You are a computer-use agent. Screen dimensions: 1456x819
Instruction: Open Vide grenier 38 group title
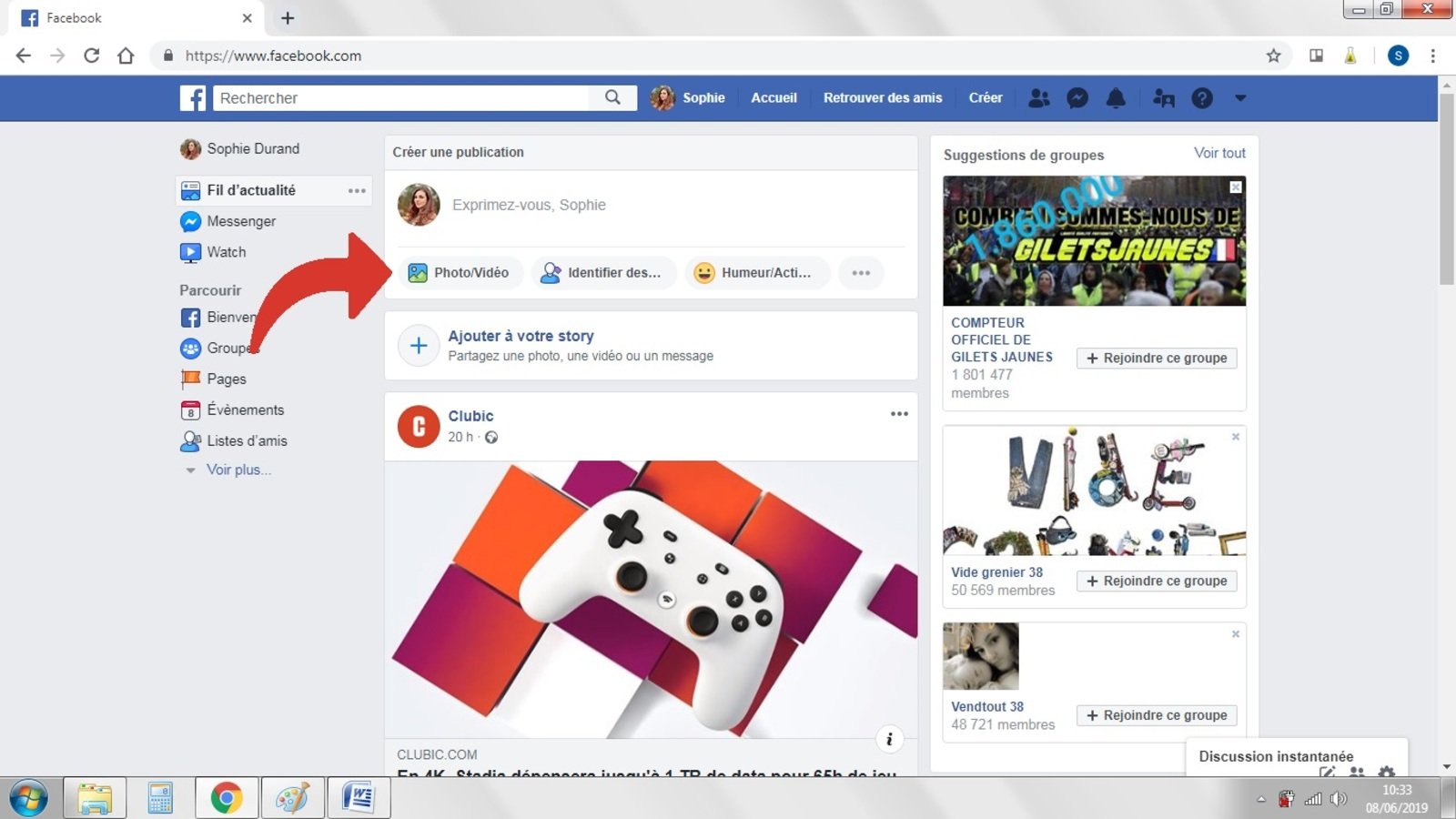[997, 572]
